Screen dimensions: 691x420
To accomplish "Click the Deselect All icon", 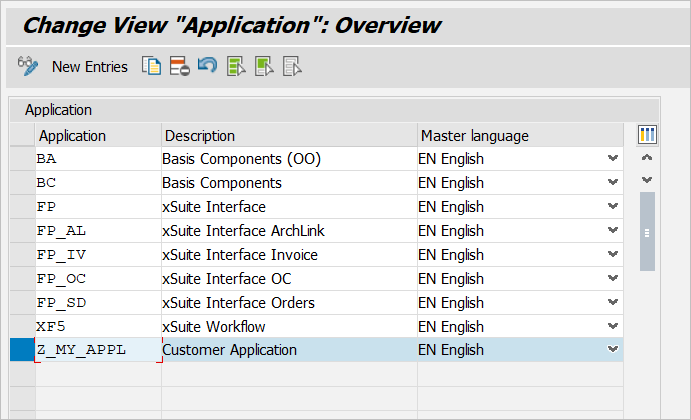I will 292,67.
